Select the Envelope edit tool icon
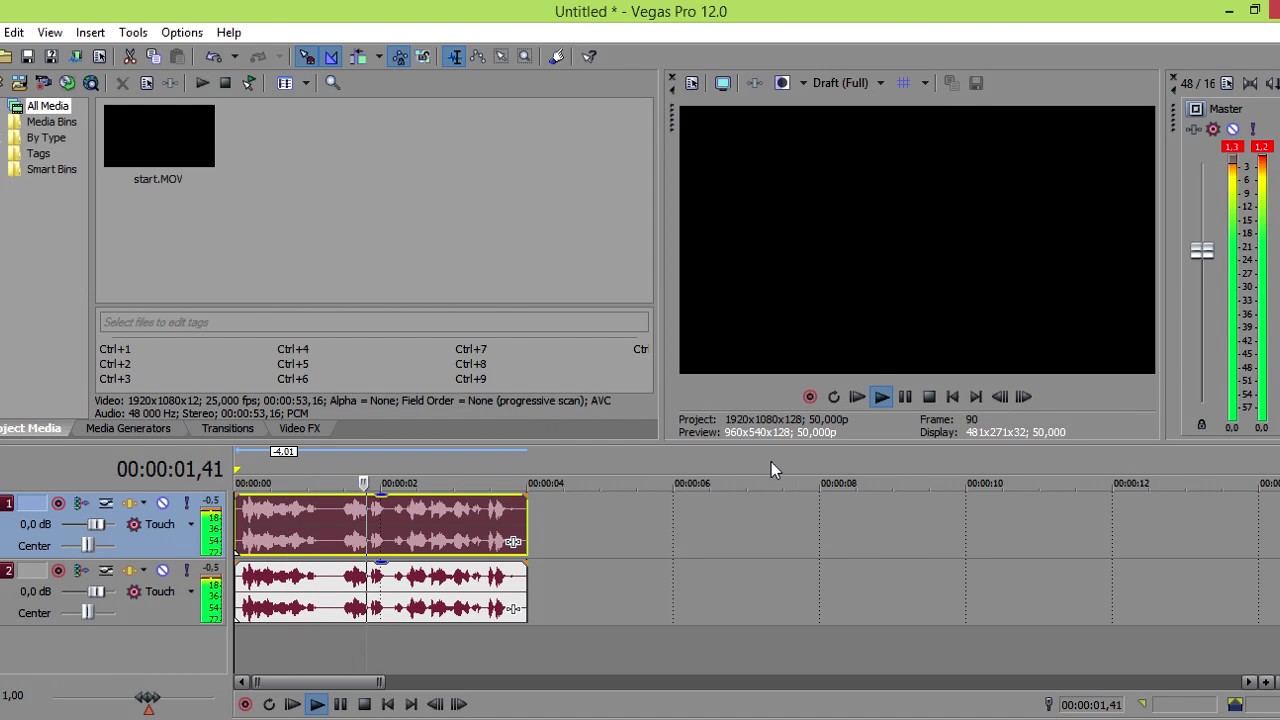Viewport: 1280px width, 720px height. coord(477,57)
